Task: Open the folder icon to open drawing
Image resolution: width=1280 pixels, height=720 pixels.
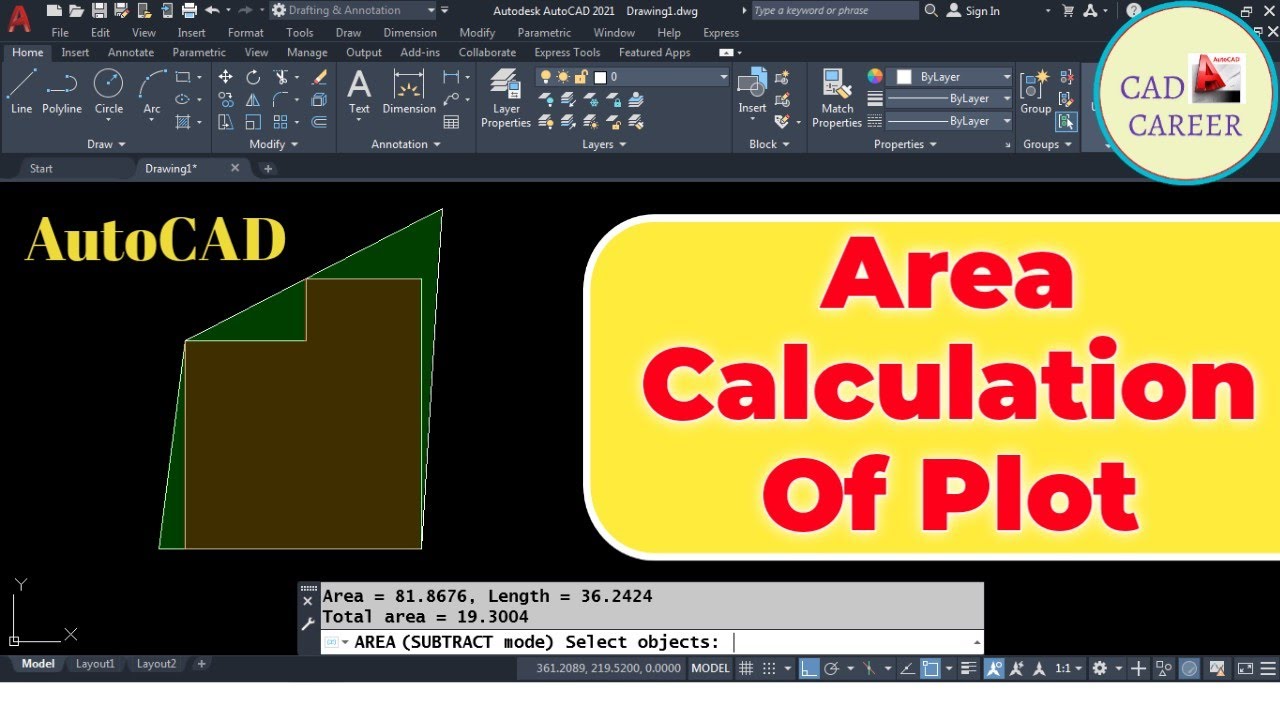Action: (76, 10)
